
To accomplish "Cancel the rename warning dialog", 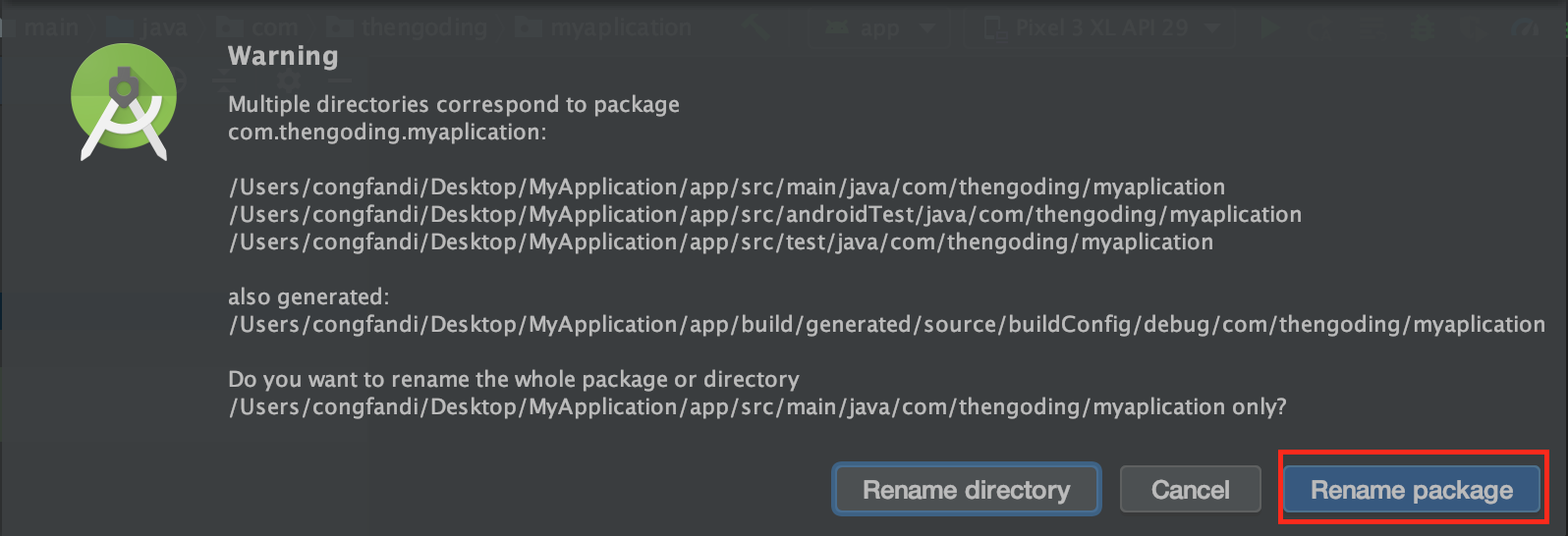I will pos(1190,489).
